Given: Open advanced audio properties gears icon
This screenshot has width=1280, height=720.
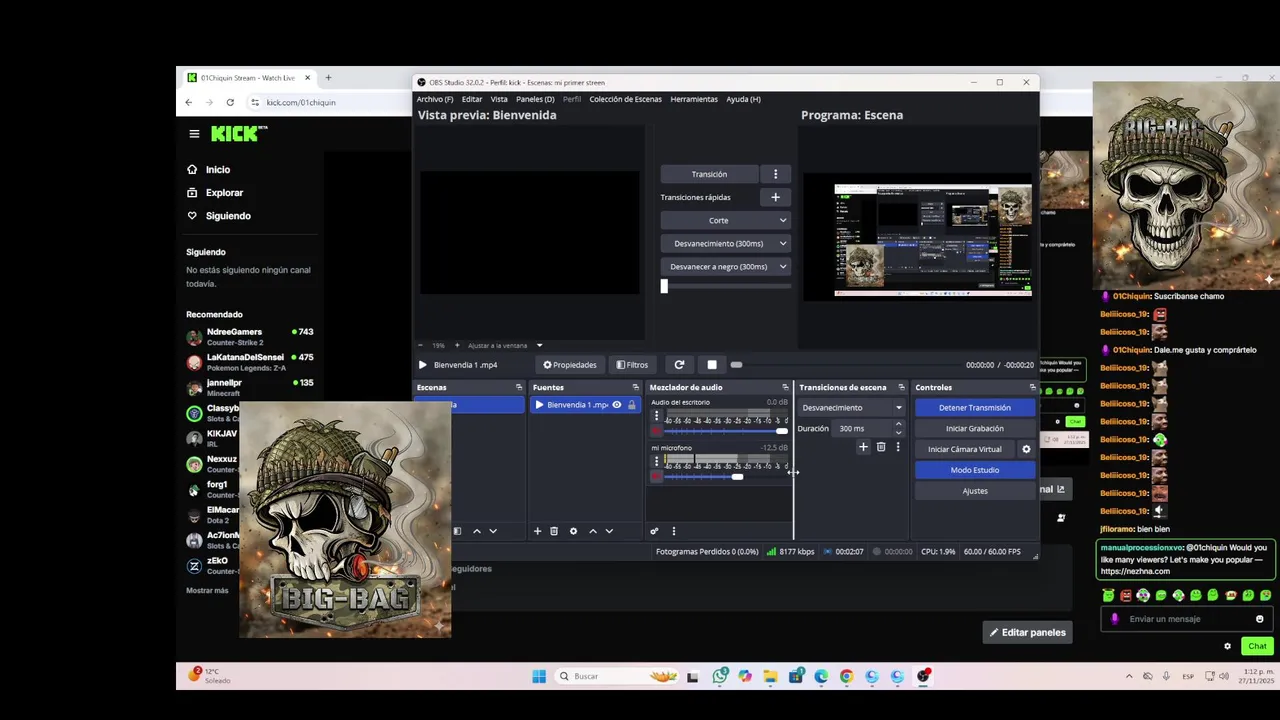Looking at the screenshot, I should pos(654,531).
